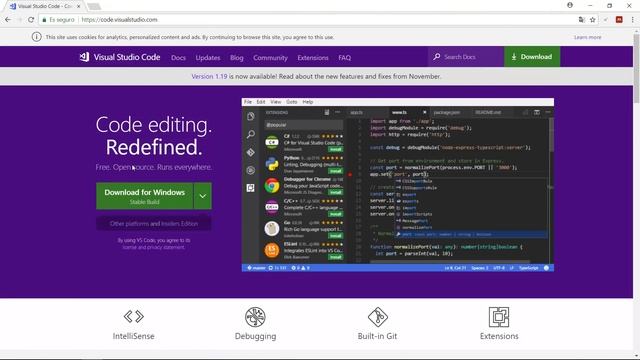Close the Visual Studio Code browser tab
Image resolution: width=640 pixels, height=360 pixels.
(x=79, y=6)
